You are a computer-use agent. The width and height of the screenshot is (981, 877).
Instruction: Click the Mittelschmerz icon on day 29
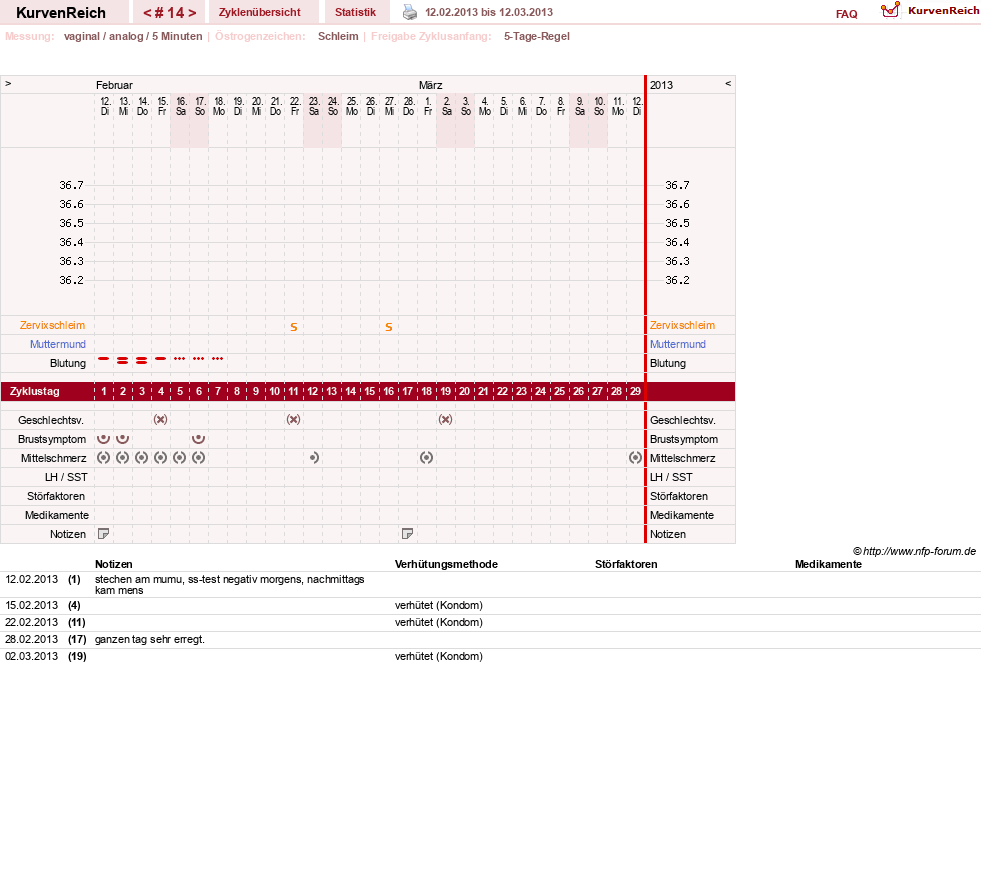635,457
